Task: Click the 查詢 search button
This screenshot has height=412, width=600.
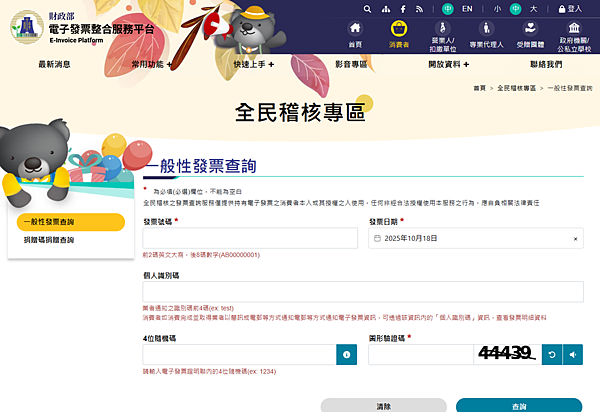Action: coord(519,405)
